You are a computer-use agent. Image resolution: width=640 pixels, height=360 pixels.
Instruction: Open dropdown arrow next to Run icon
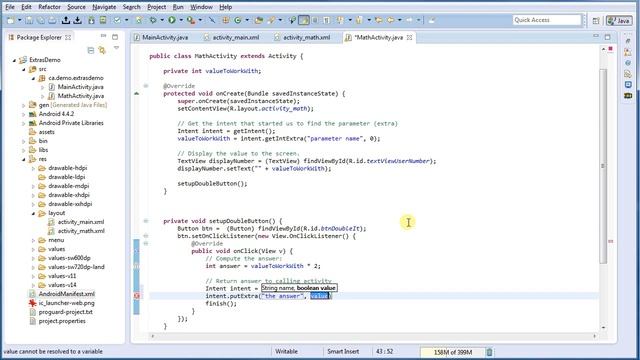181,20
